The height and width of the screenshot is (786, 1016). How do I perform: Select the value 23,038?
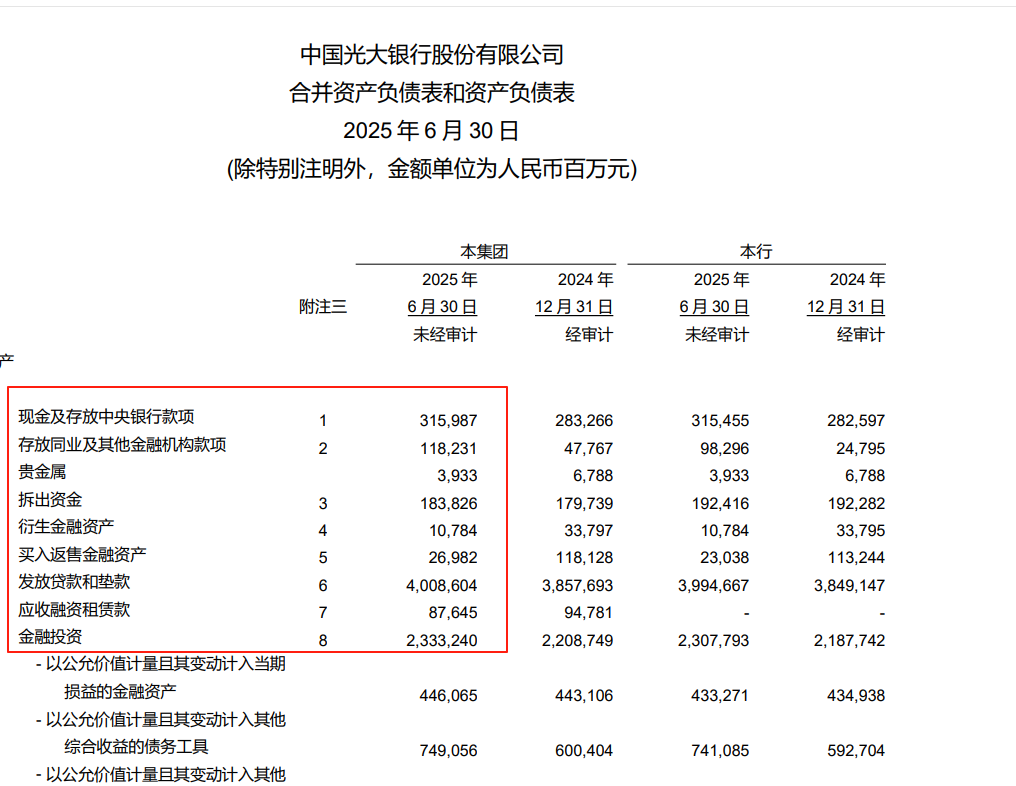(724, 558)
